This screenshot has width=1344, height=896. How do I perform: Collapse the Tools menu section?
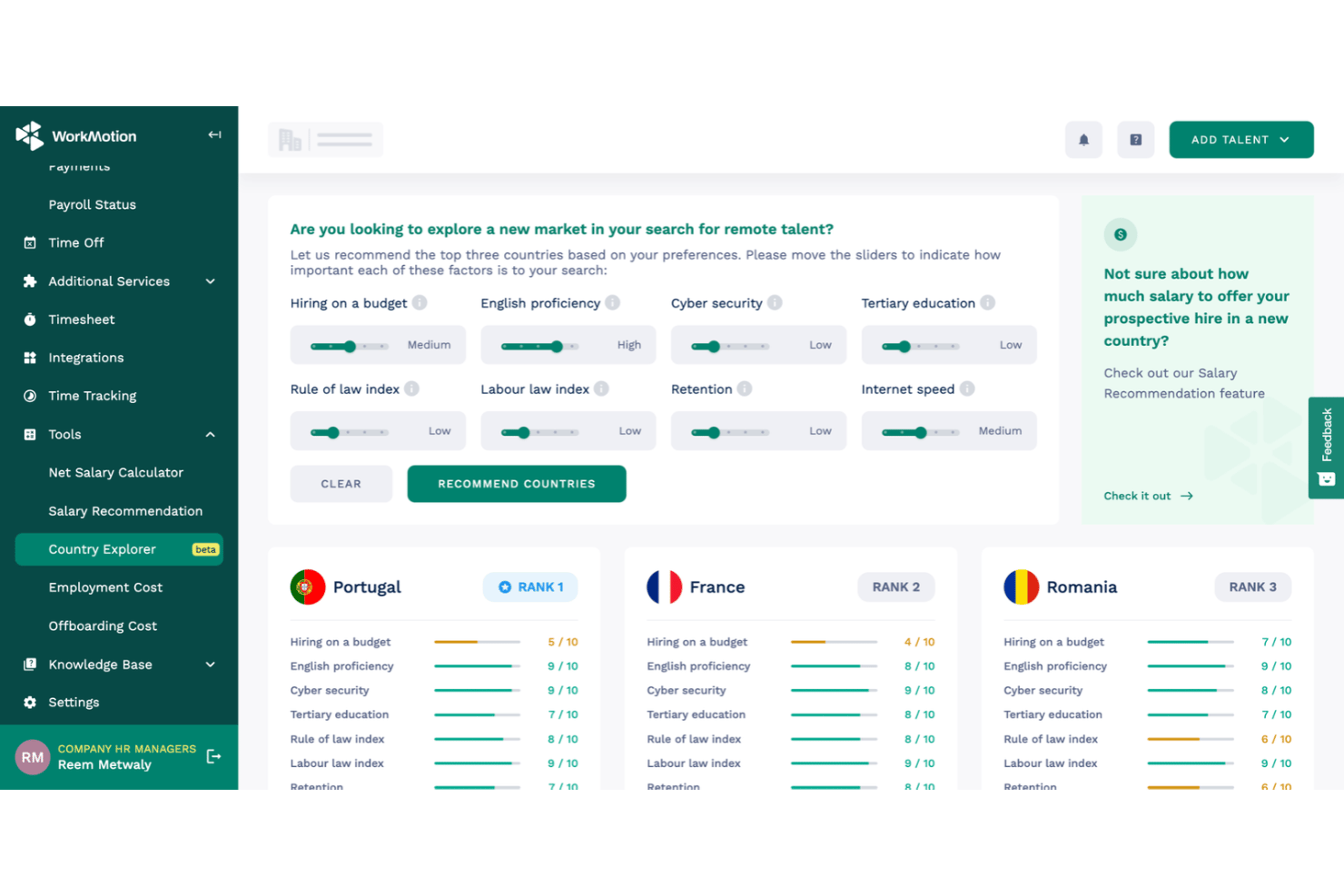(119, 434)
